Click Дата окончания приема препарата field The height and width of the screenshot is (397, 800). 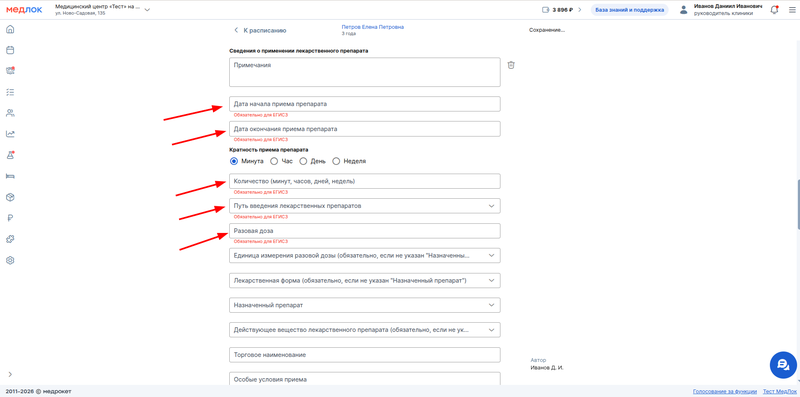[x=365, y=129]
